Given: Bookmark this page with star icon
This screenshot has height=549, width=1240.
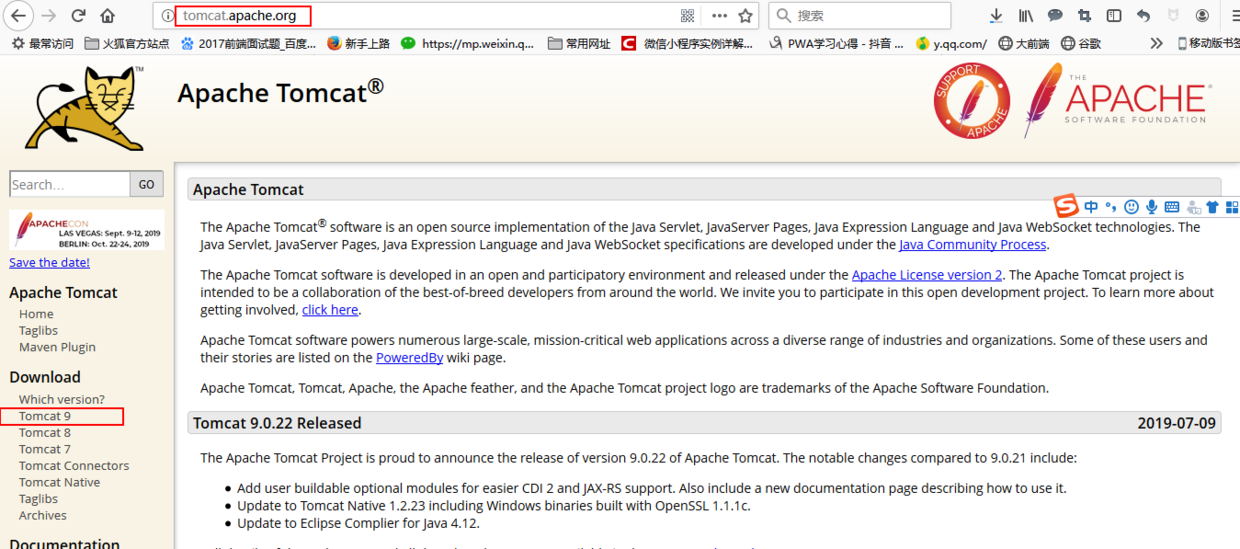Looking at the screenshot, I should coord(745,16).
